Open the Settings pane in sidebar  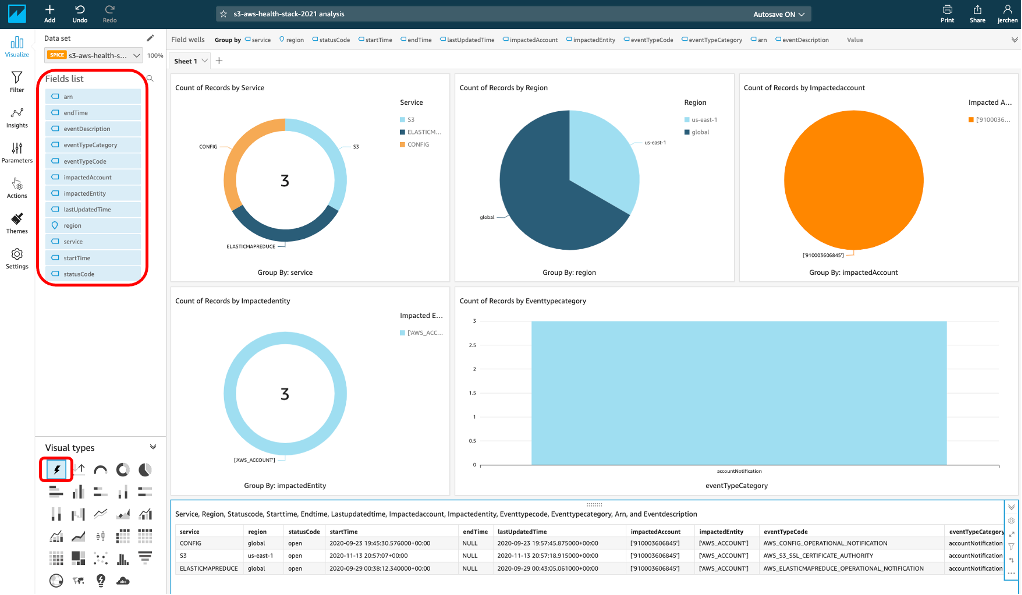(x=17, y=258)
